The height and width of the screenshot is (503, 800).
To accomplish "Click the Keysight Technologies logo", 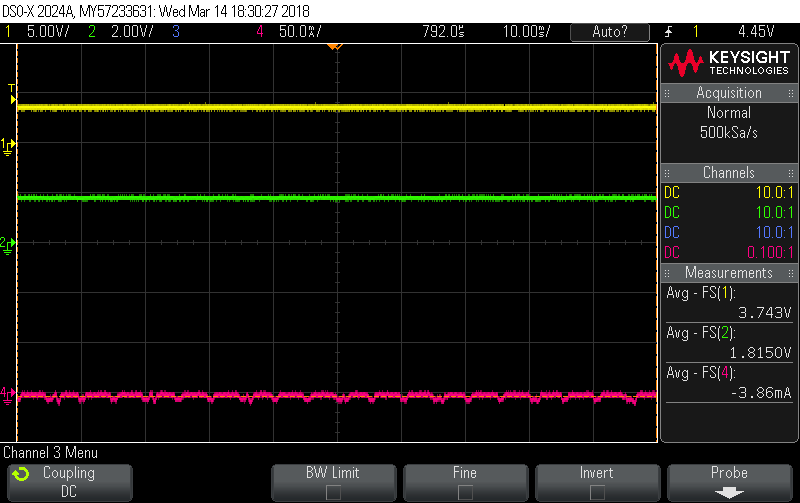I will (729, 63).
